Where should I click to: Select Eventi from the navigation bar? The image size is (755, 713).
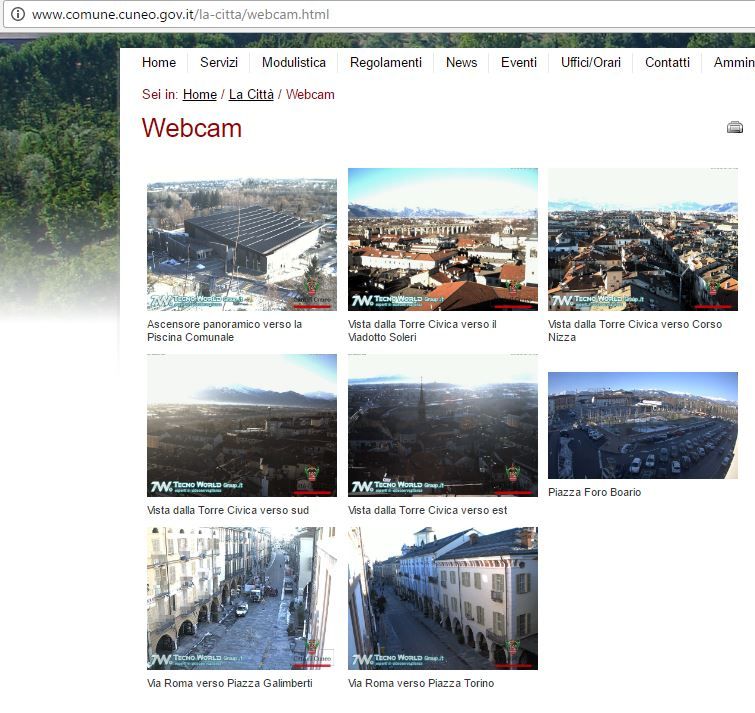click(x=519, y=62)
